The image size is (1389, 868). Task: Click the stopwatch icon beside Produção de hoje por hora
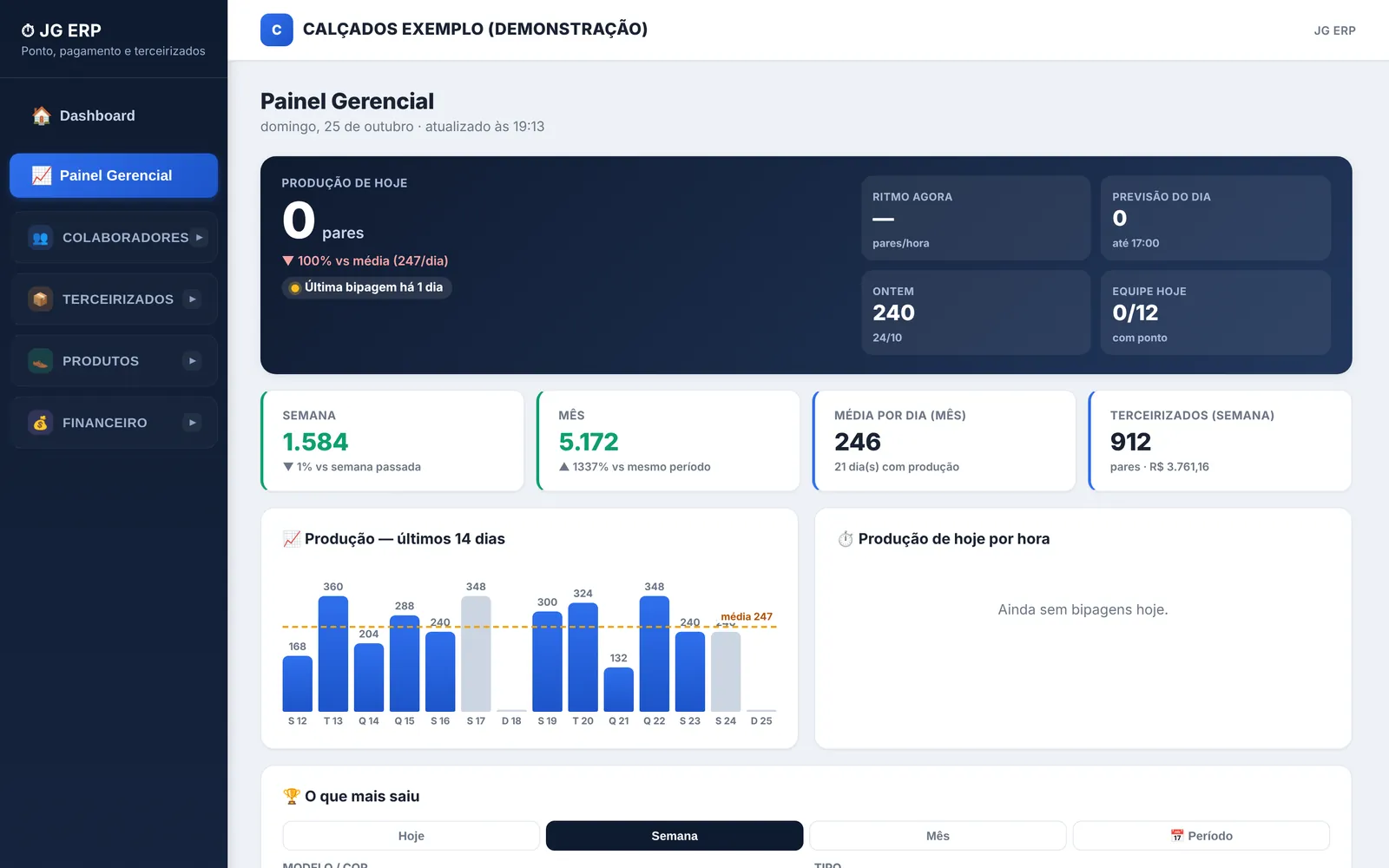pyautogui.click(x=846, y=539)
